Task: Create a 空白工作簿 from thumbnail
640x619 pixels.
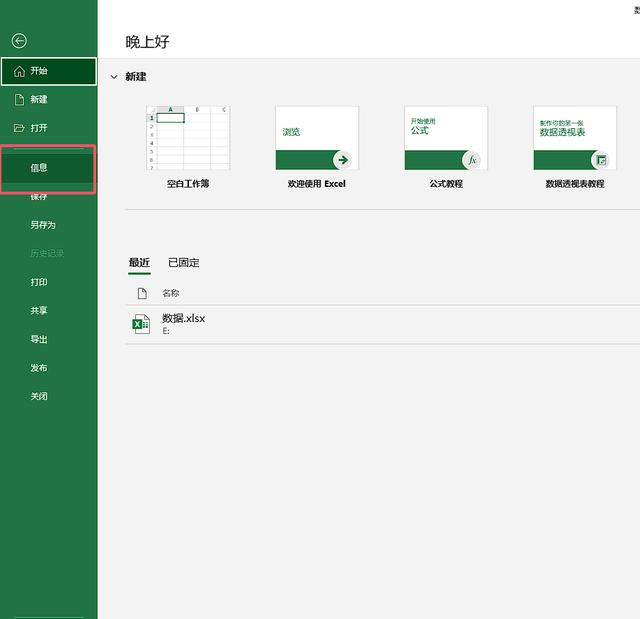Action: tap(188, 138)
